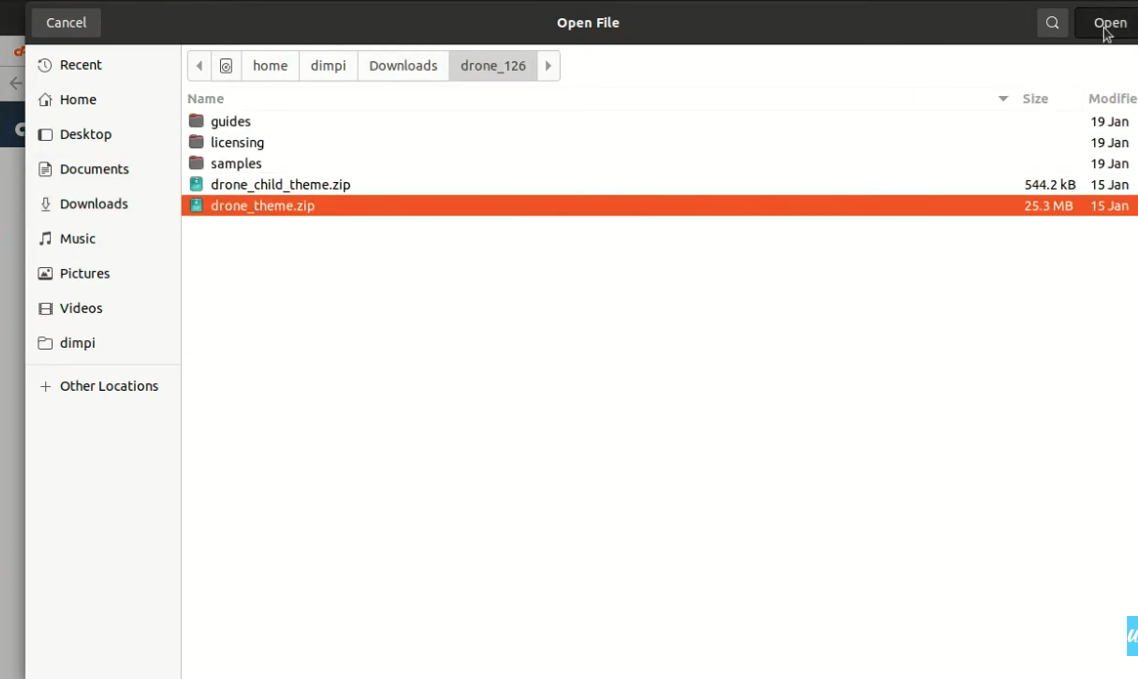Click the drone_child_theme.zip archive icon
The image size is (1138, 679).
(196, 185)
